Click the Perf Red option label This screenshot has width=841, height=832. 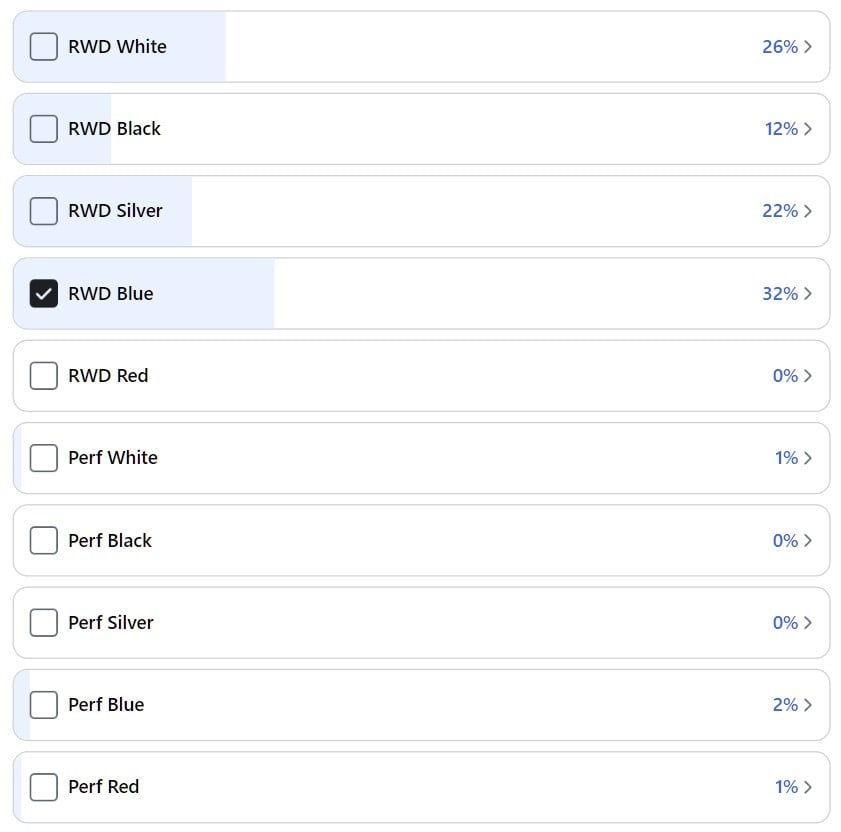(x=104, y=787)
